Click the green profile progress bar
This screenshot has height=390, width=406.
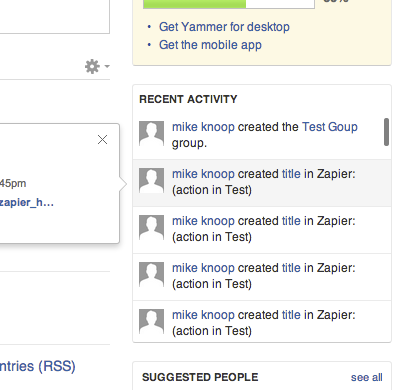click(229, 4)
